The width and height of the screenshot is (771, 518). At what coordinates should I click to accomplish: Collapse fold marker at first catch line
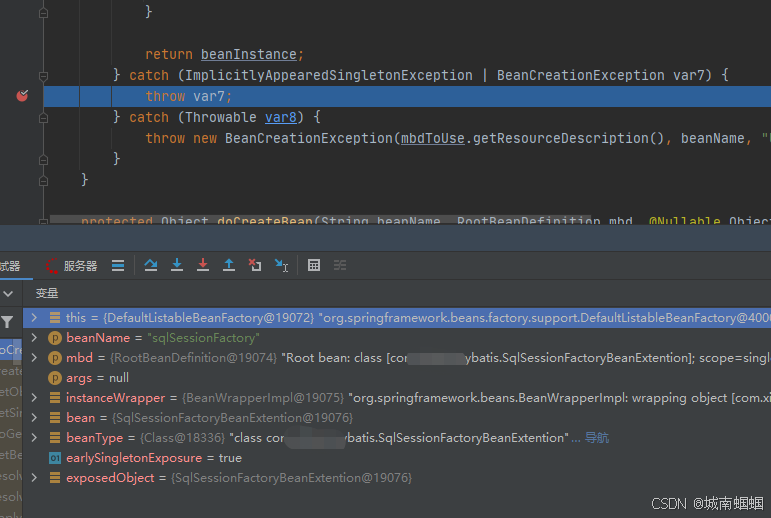[x=43, y=76]
